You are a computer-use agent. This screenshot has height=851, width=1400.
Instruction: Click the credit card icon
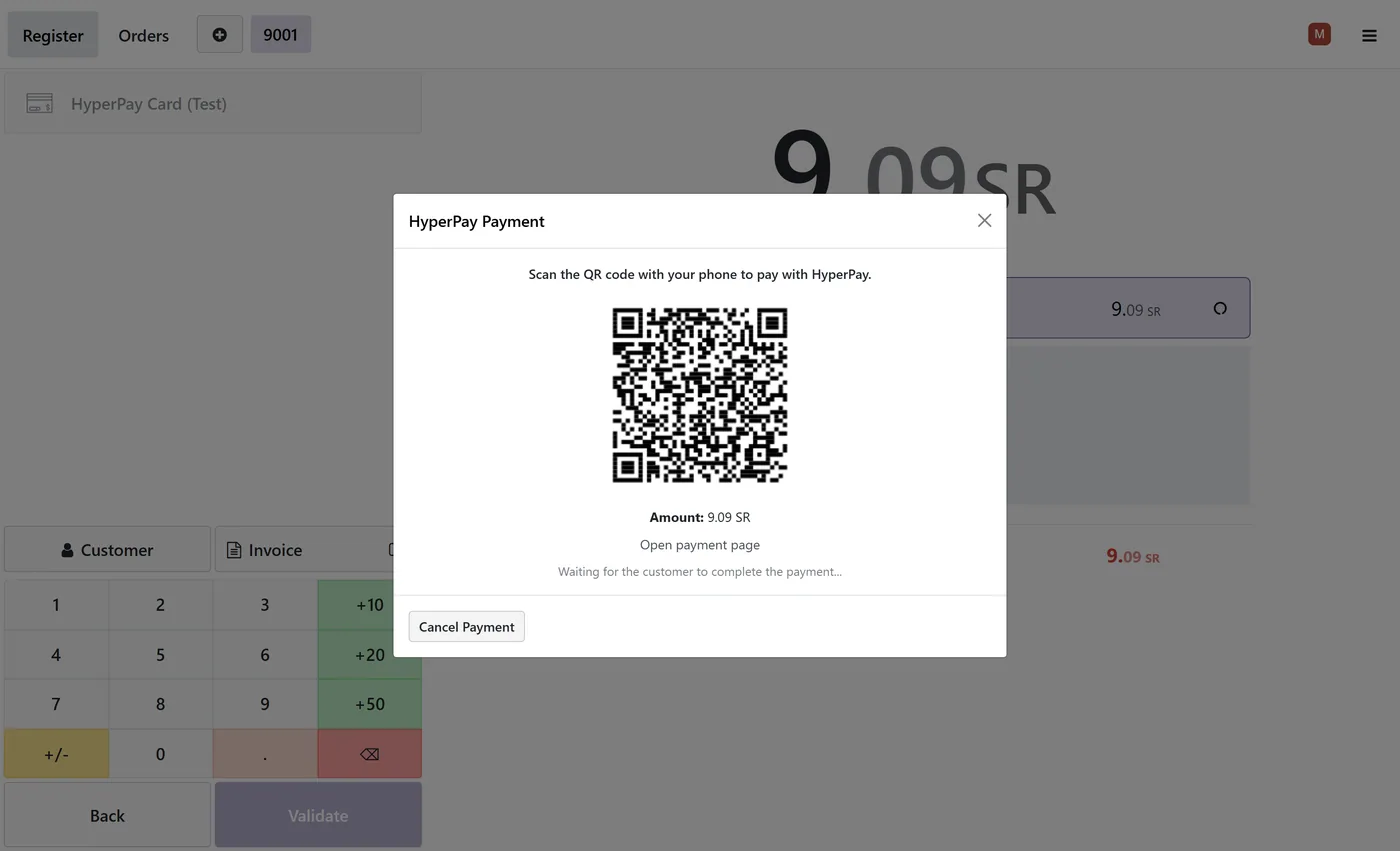tap(39, 103)
